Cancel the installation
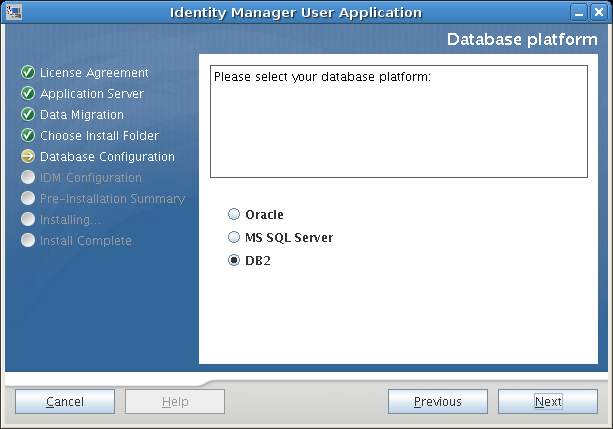The width and height of the screenshot is (613, 429). [x=65, y=402]
